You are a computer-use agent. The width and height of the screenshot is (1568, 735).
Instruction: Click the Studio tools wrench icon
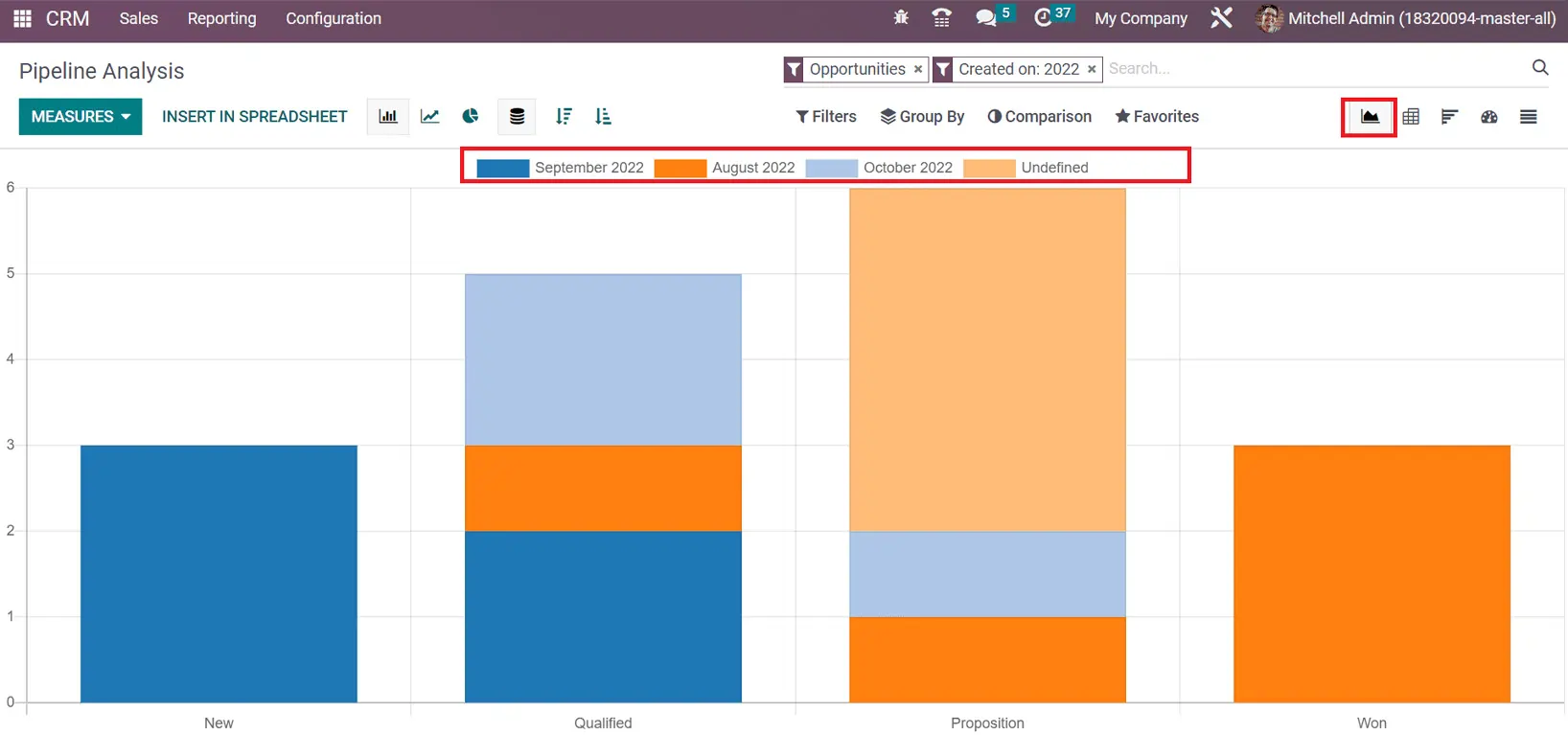(x=1221, y=18)
